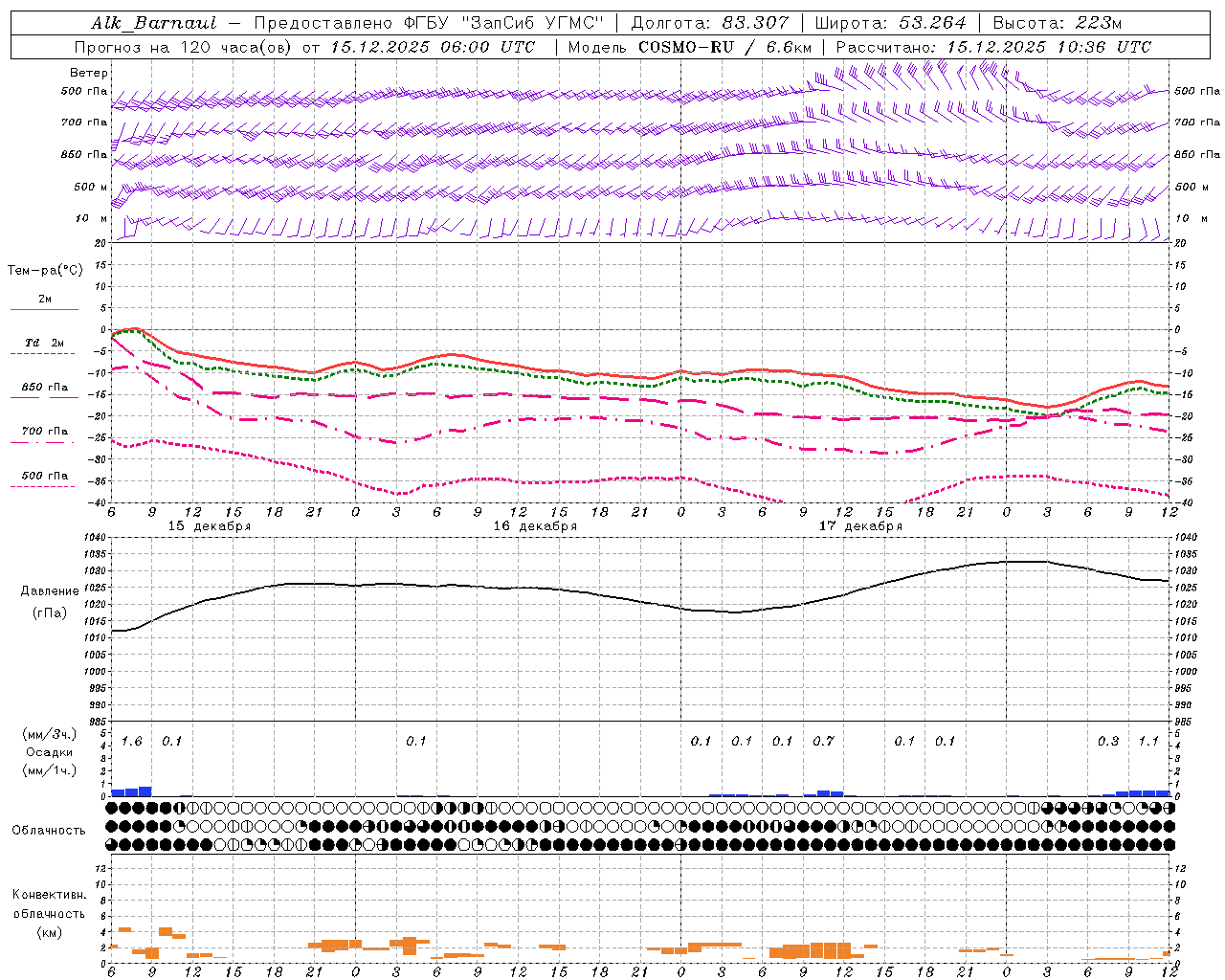Click the 'Модель COSMO-RU / 6.6км' label
Viewport: 1225px width, 980px height.
coord(690,47)
